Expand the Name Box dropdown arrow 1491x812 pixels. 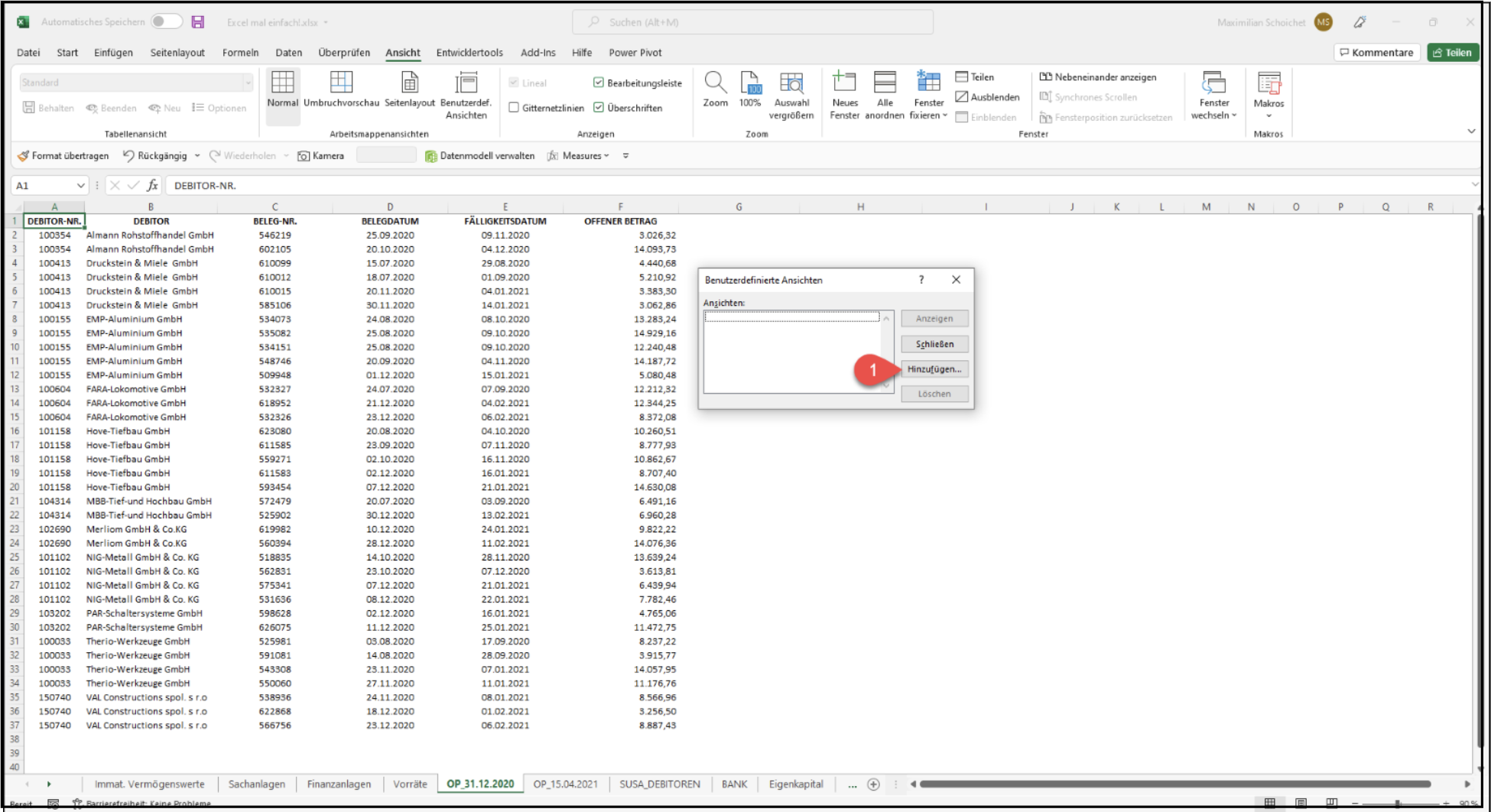pos(80,185)
